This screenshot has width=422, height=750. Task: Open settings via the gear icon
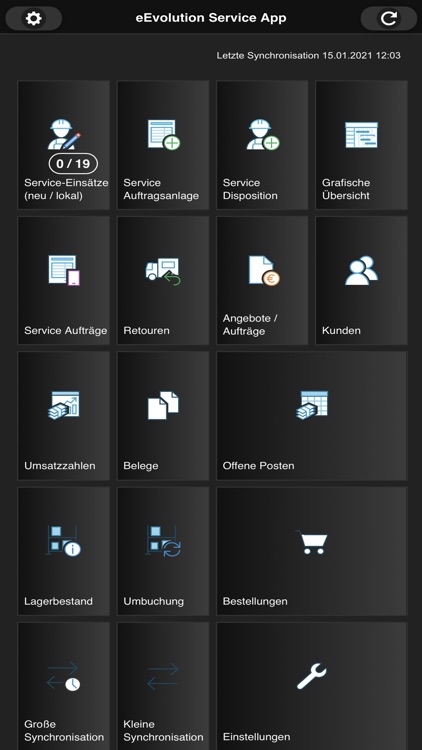tap(33, 19)
